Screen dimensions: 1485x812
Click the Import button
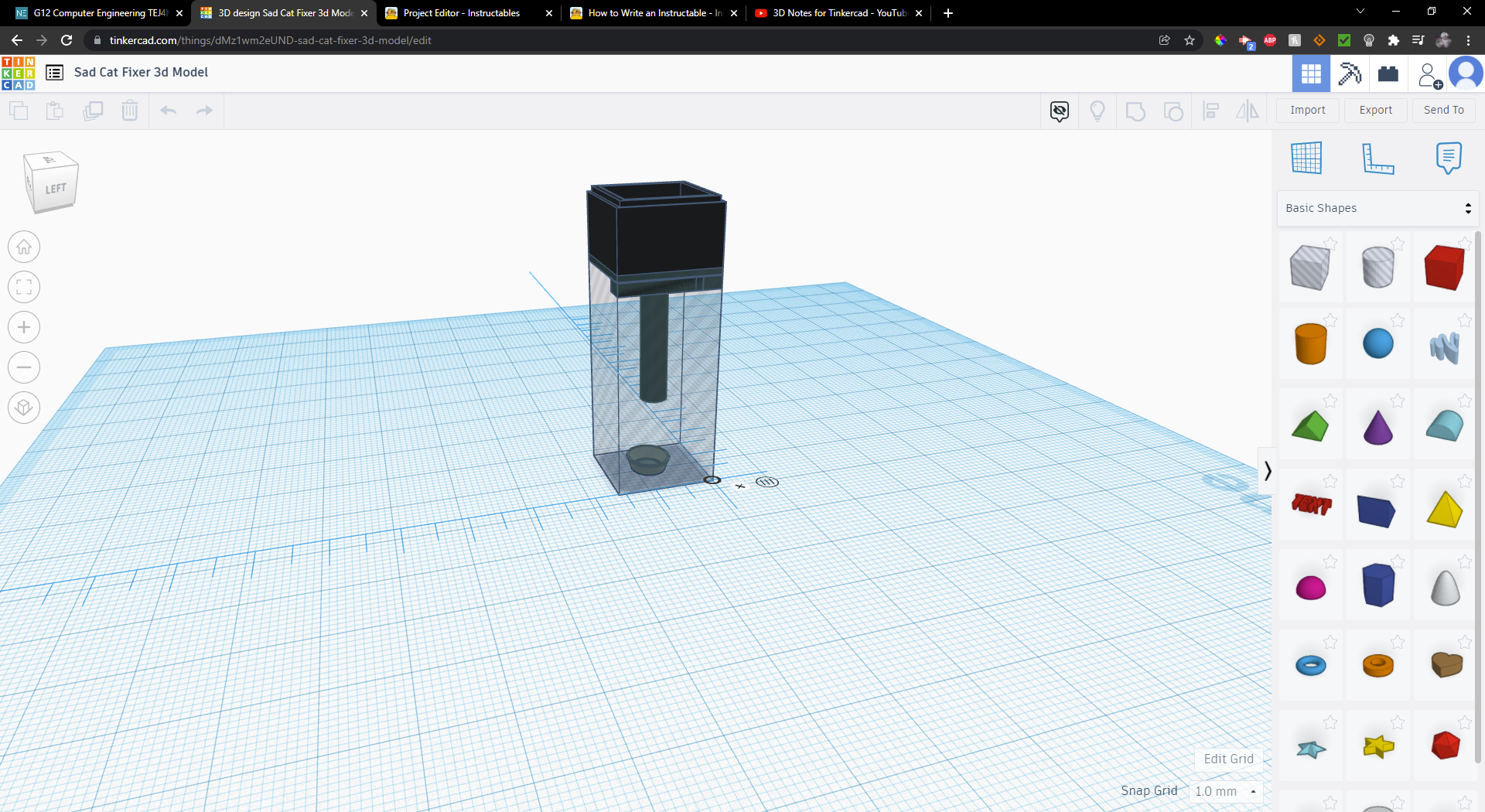tap(1308, 110)
